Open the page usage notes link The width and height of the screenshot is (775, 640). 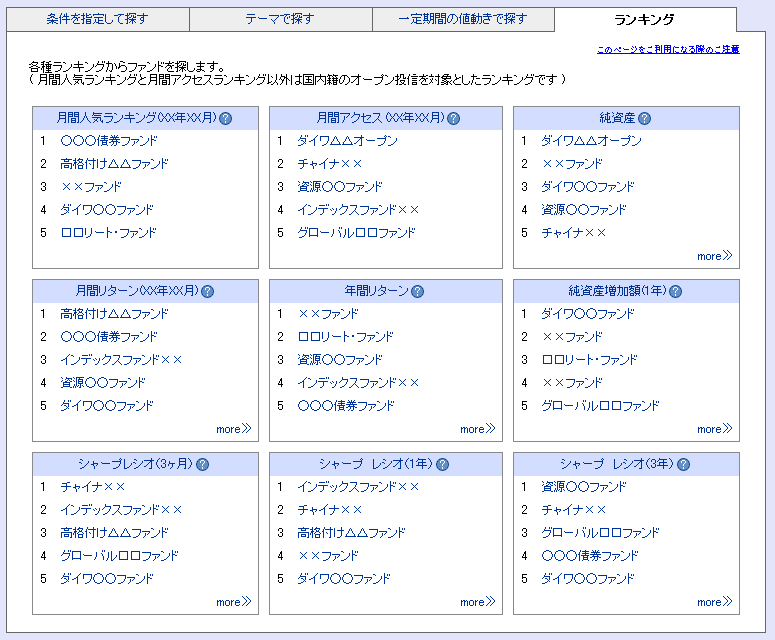coord(668,49)
